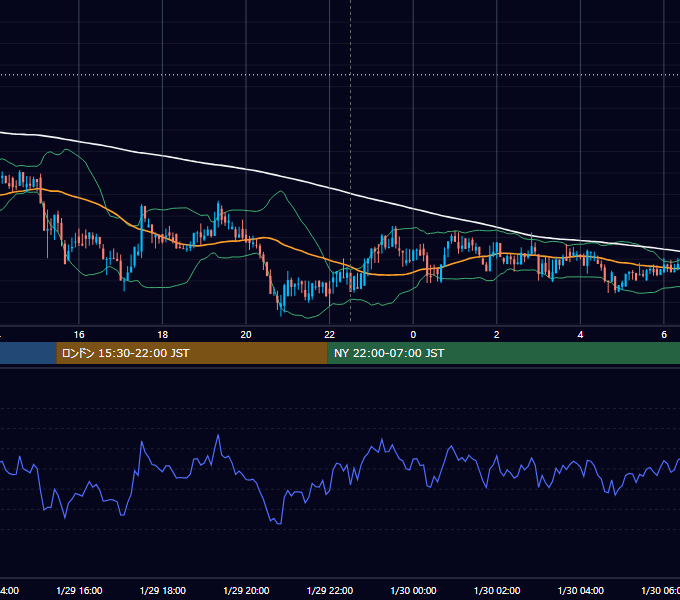Click the 6 hour axis label

664,335
